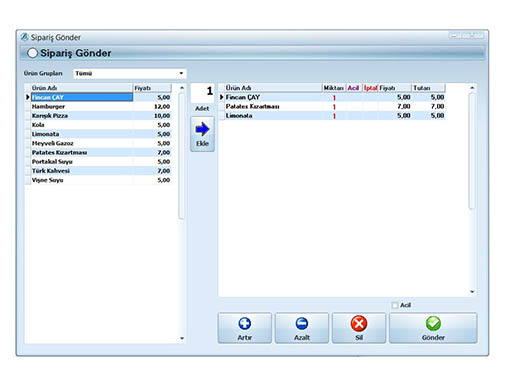Click product list scroll up arrow
Screen dimensions: 510x380
[182, 88]
